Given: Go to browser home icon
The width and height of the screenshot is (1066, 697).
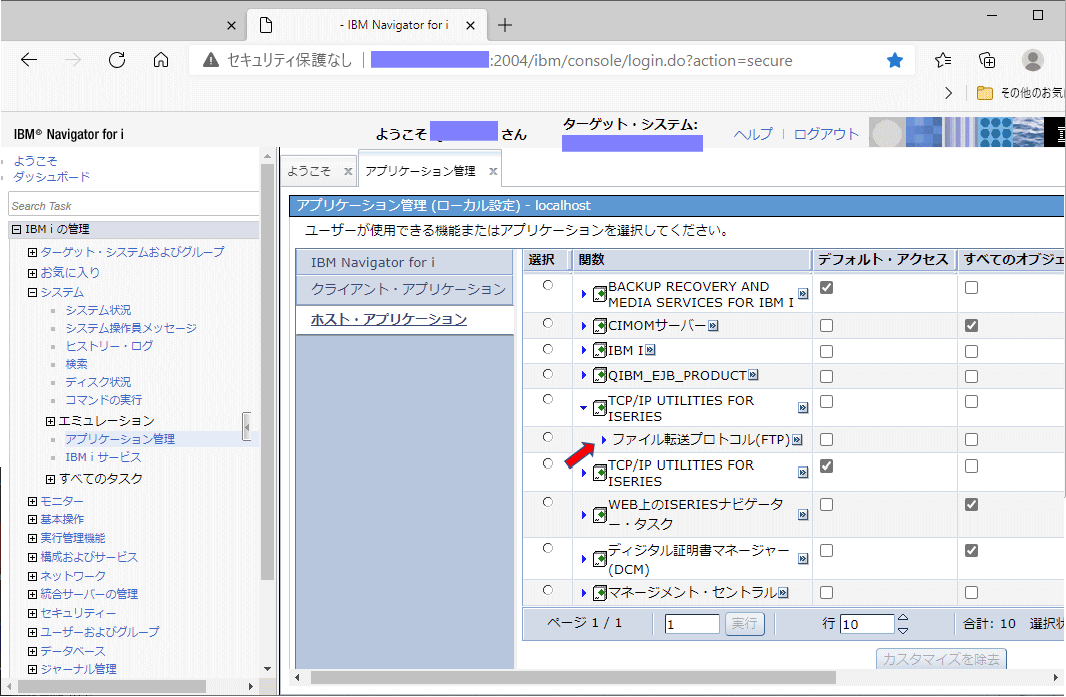Looking at the screenshot, I should coord(161,61).
